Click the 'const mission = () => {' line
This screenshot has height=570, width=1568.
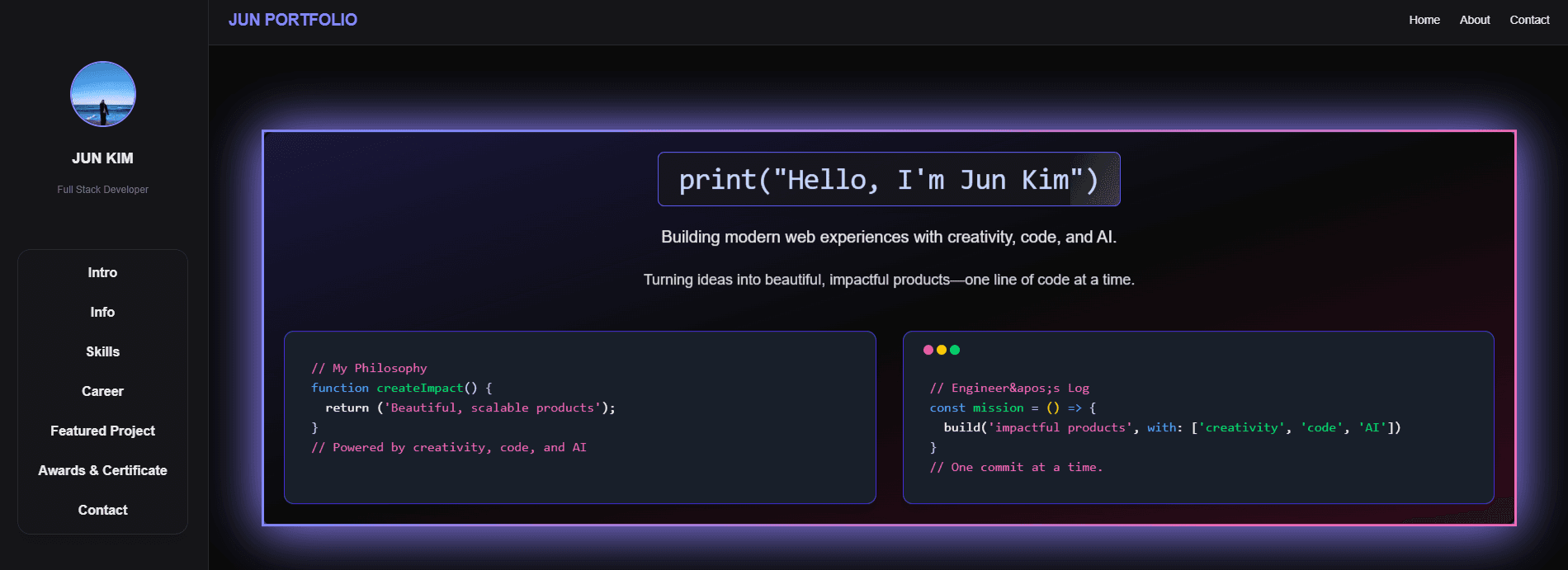click(x=1013, y=407)
